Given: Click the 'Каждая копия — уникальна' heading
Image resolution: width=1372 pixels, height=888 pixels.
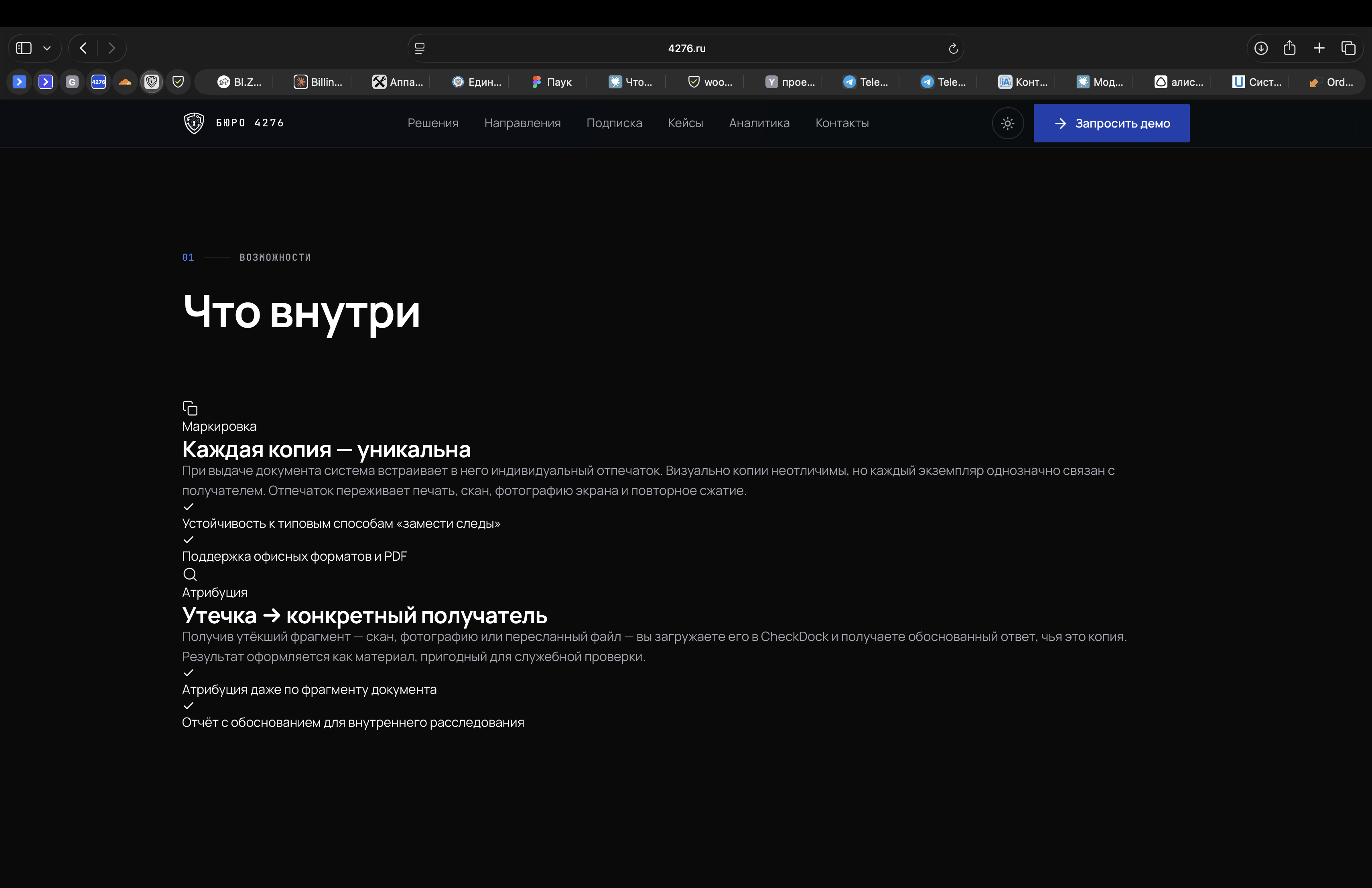Looking at the screenshot, I should point(326,450).
